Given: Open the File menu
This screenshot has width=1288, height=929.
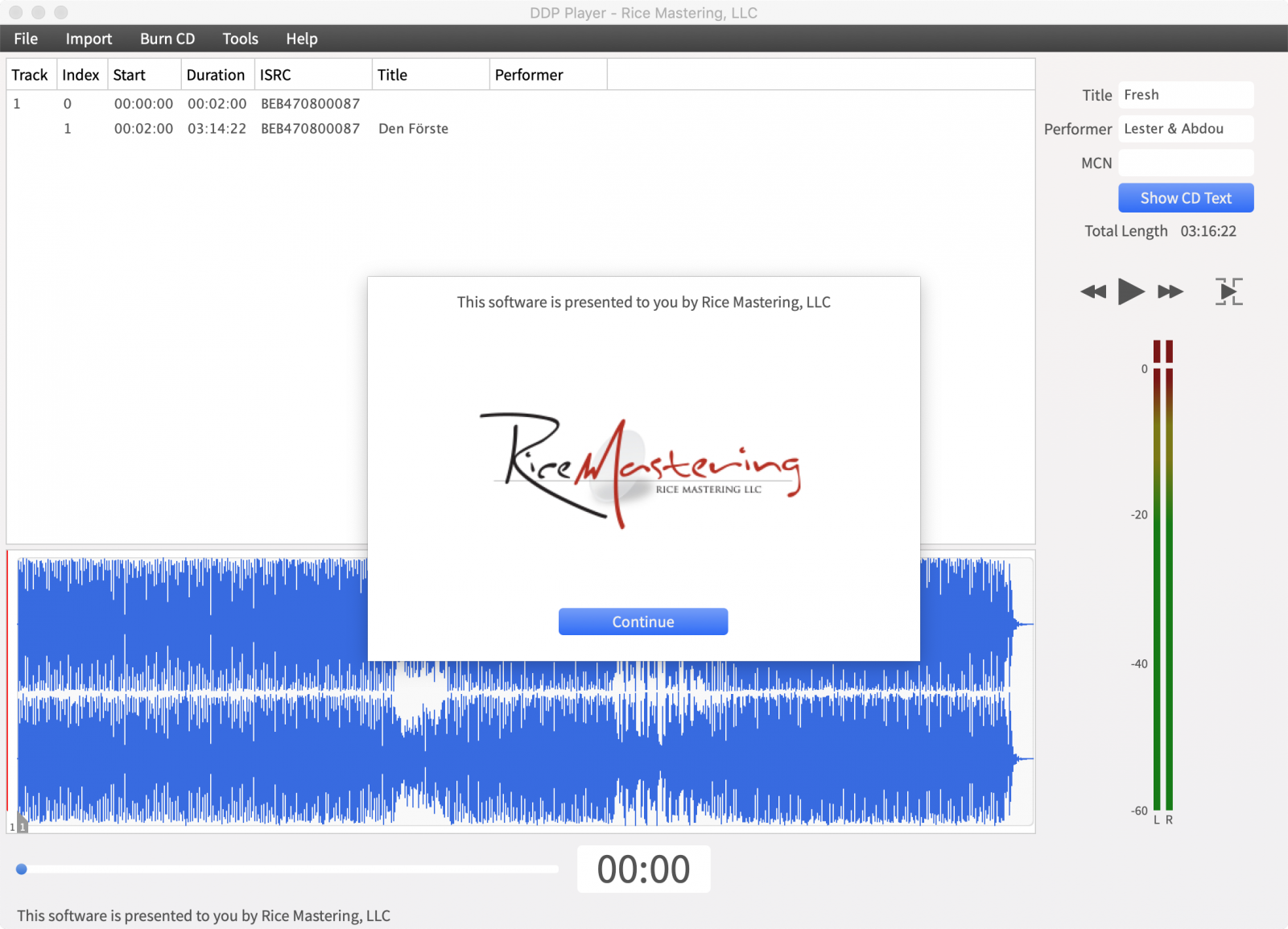Looking at the screenshot, I should point(26,39).
